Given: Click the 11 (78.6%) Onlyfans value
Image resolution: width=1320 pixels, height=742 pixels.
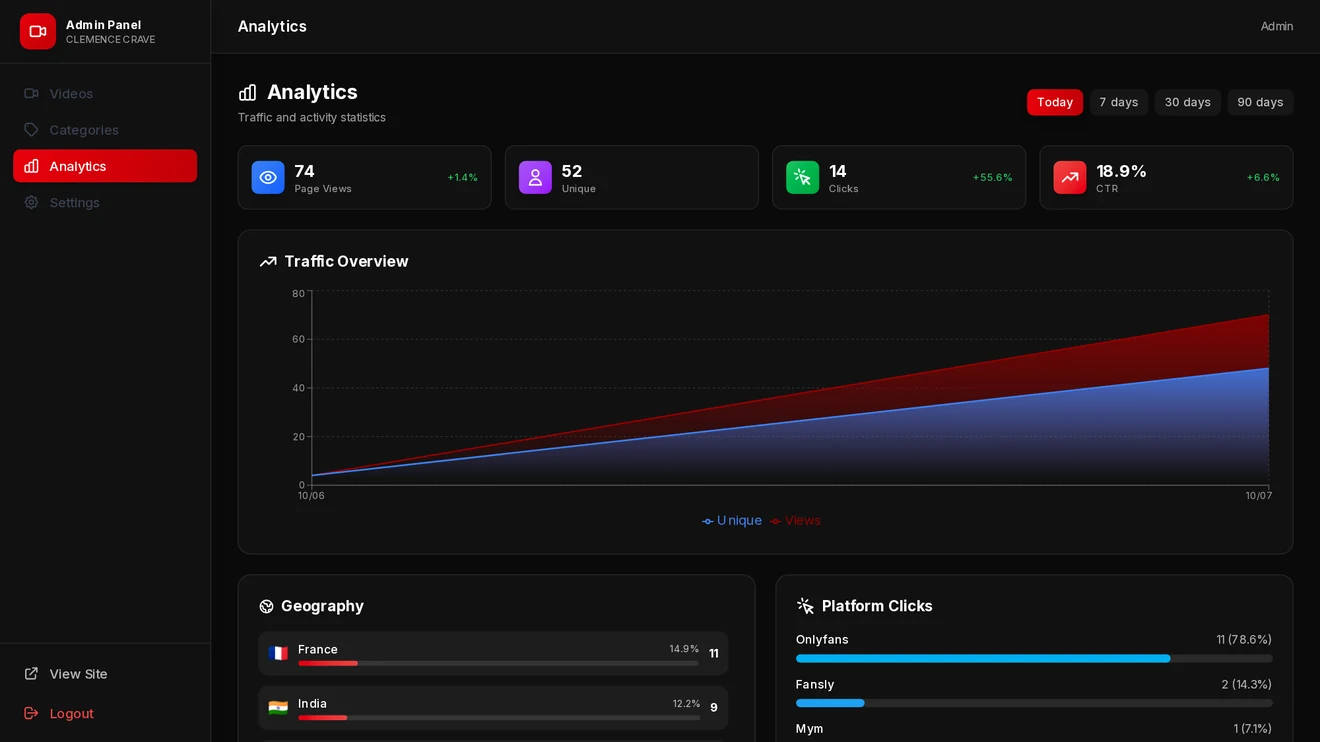Looking at the screenshot, I should tap(1244, 640).
